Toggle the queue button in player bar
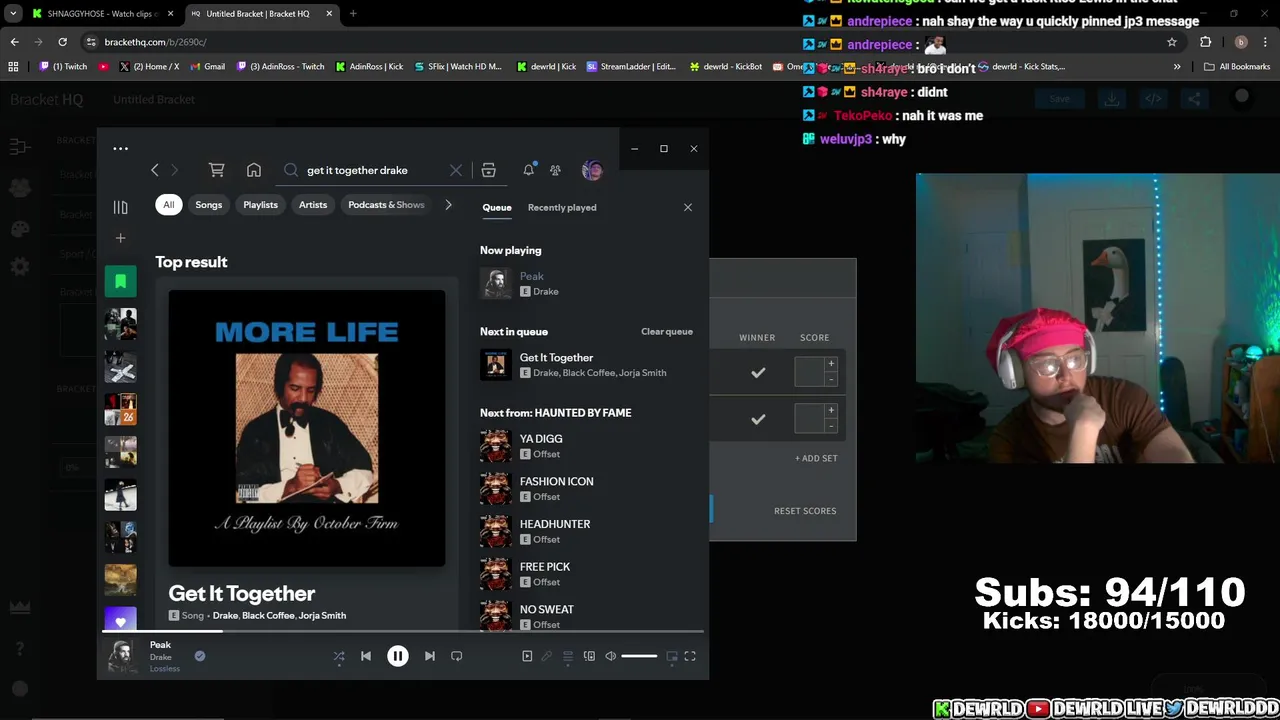 [568, 656]
